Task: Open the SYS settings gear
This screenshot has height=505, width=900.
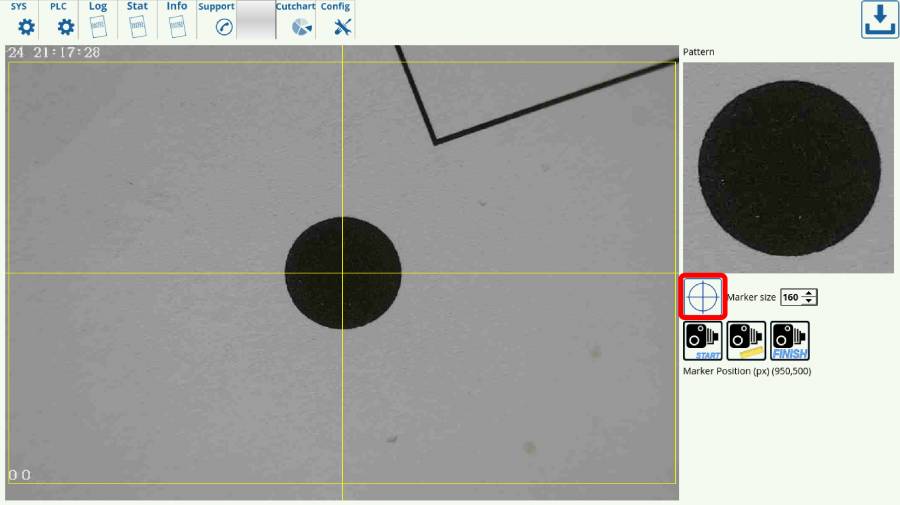Action: pos(26,27)
